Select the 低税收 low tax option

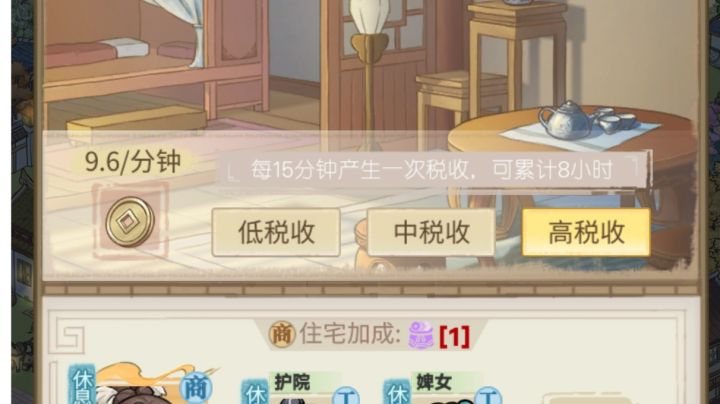276,232
